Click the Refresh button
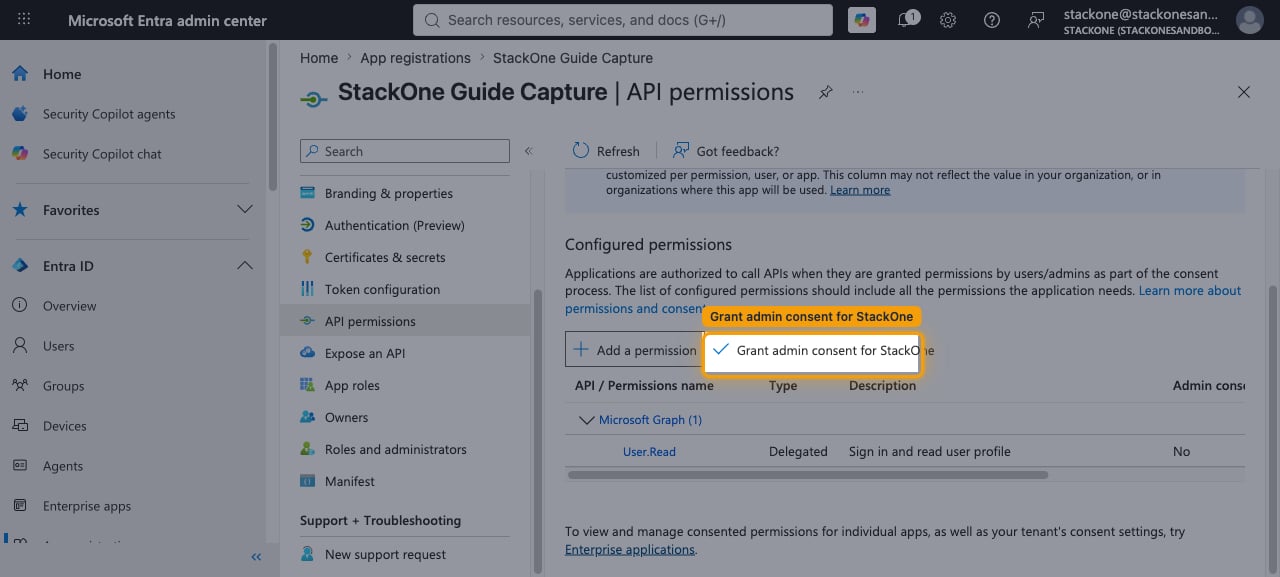The image size is (1280, 577). click(x=606, y=151)
